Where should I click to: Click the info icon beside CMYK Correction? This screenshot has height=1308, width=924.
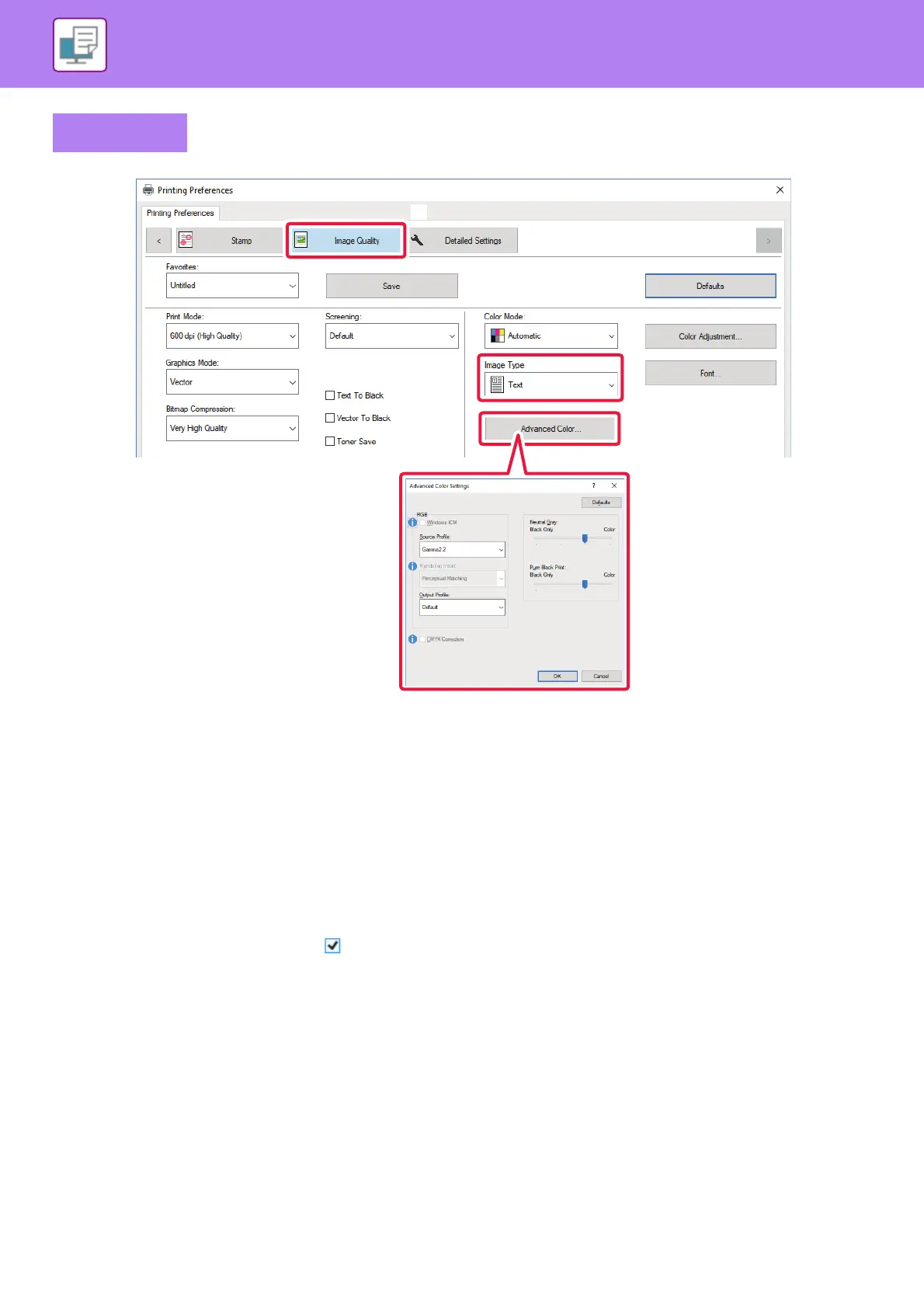coord(412,639)
